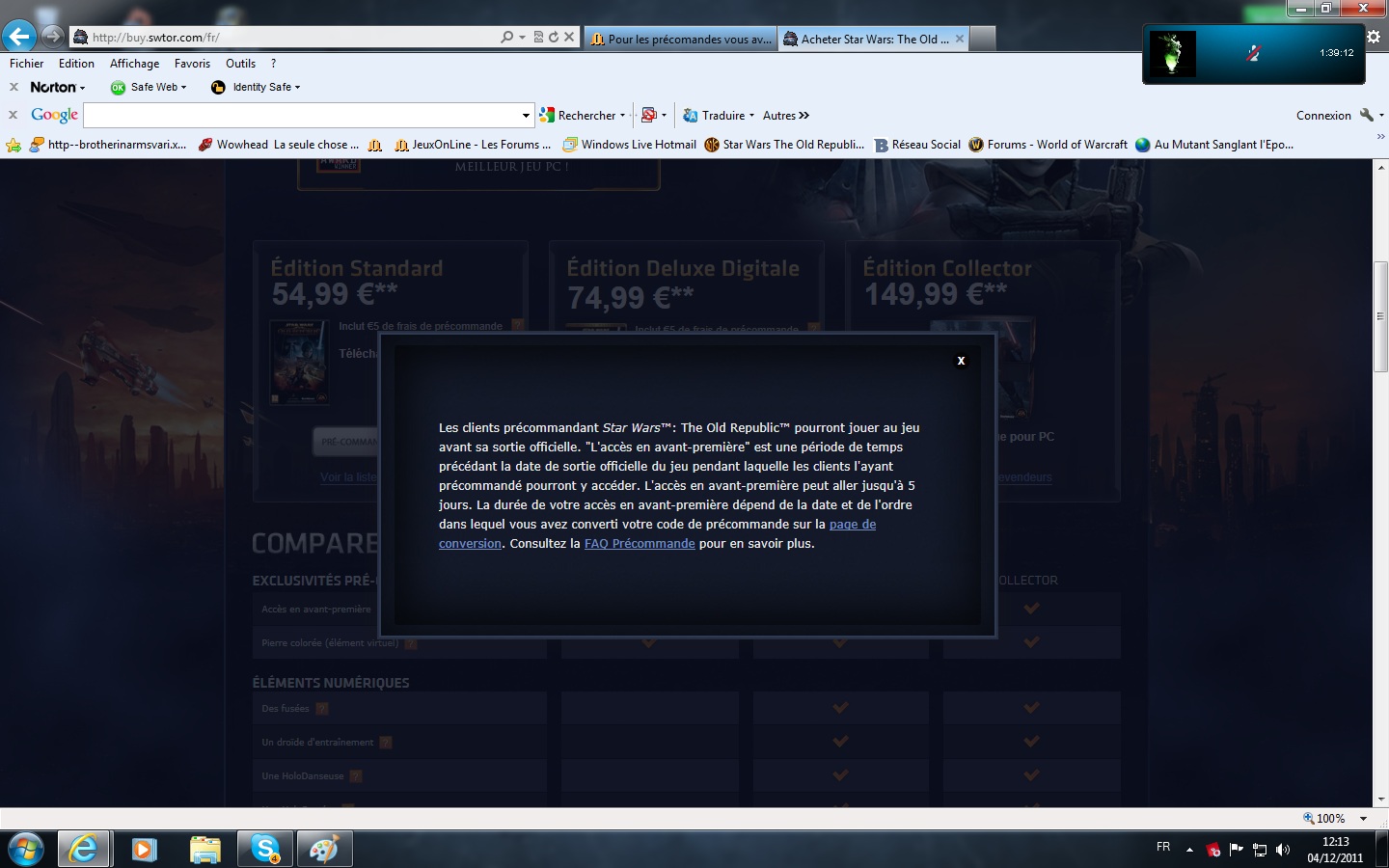Follow the 'FAQ Précommande' link
Viewport: 1389px width, 868px height.
tap(640, 543)
